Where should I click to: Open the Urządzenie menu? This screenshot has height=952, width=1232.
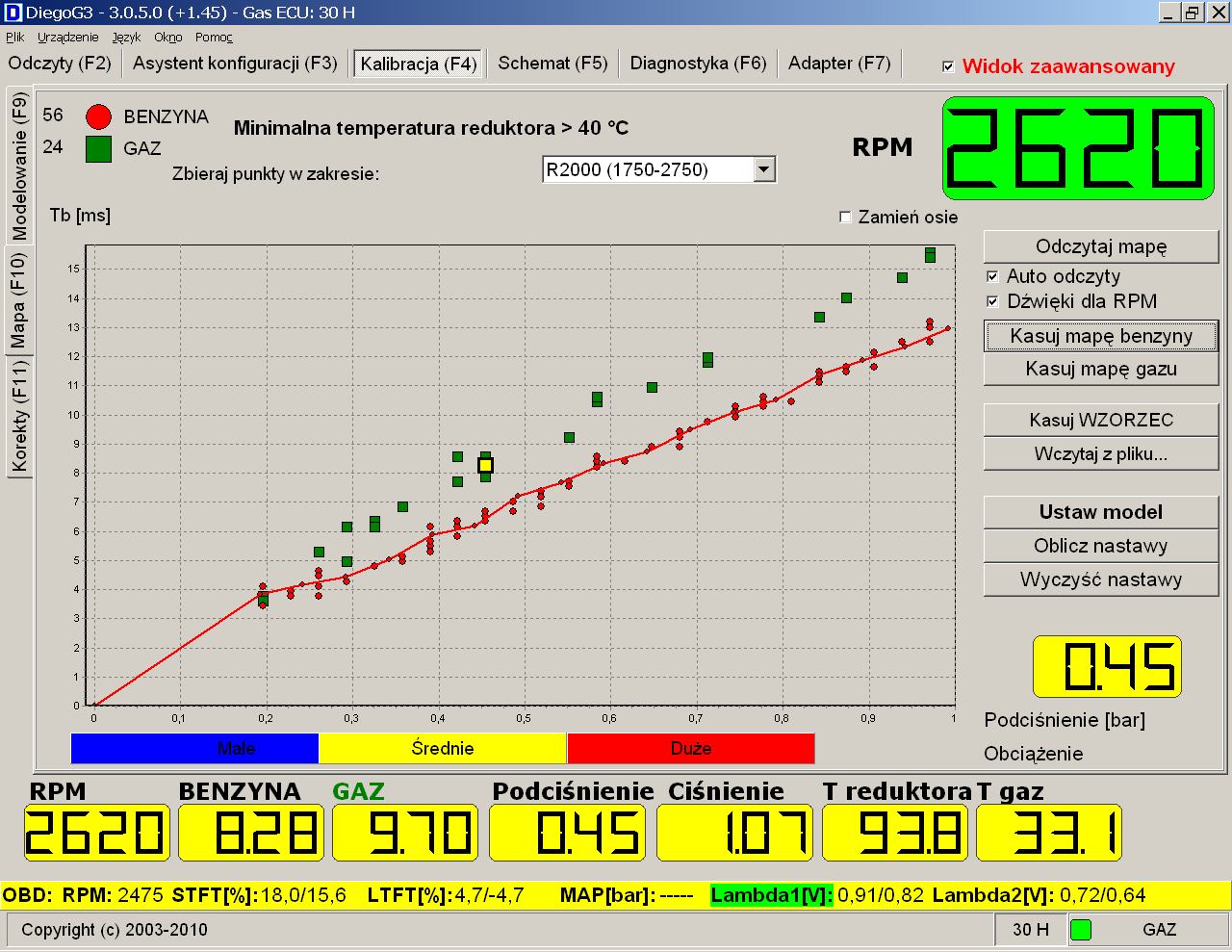pyautogui.click(x=68, y=38)
